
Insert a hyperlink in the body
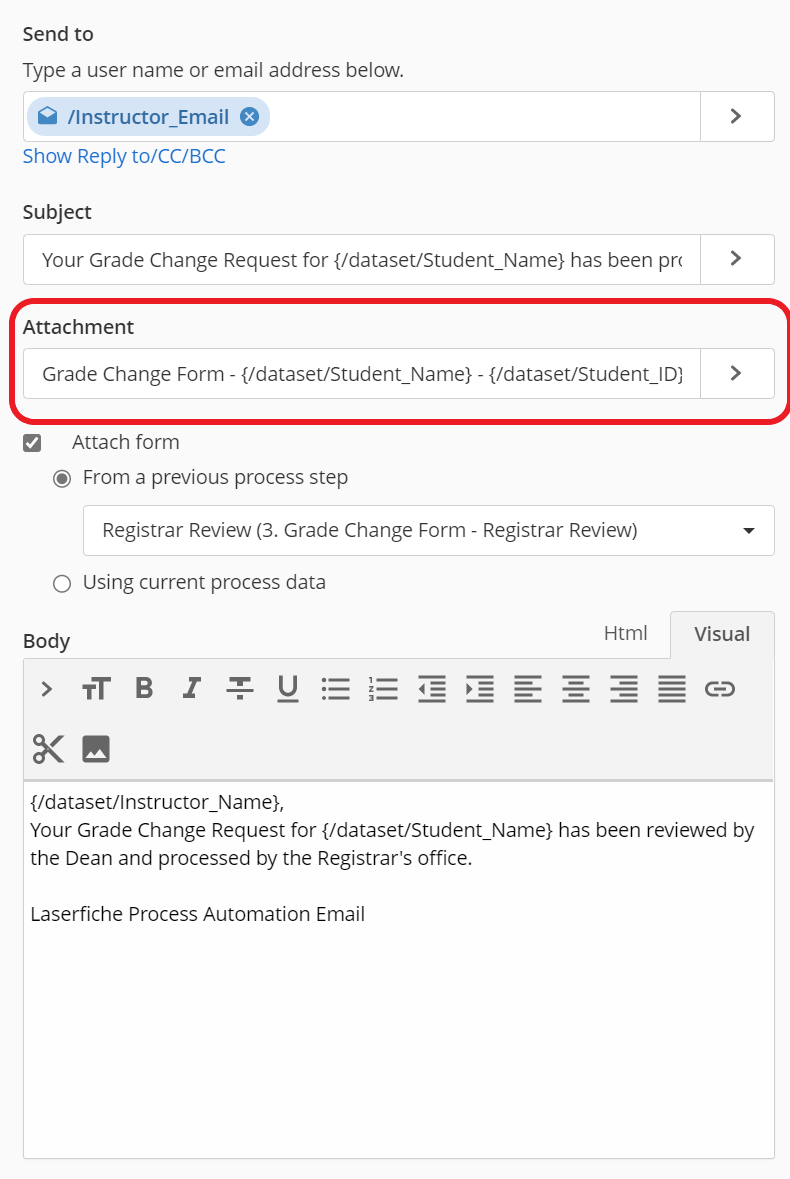720,688
